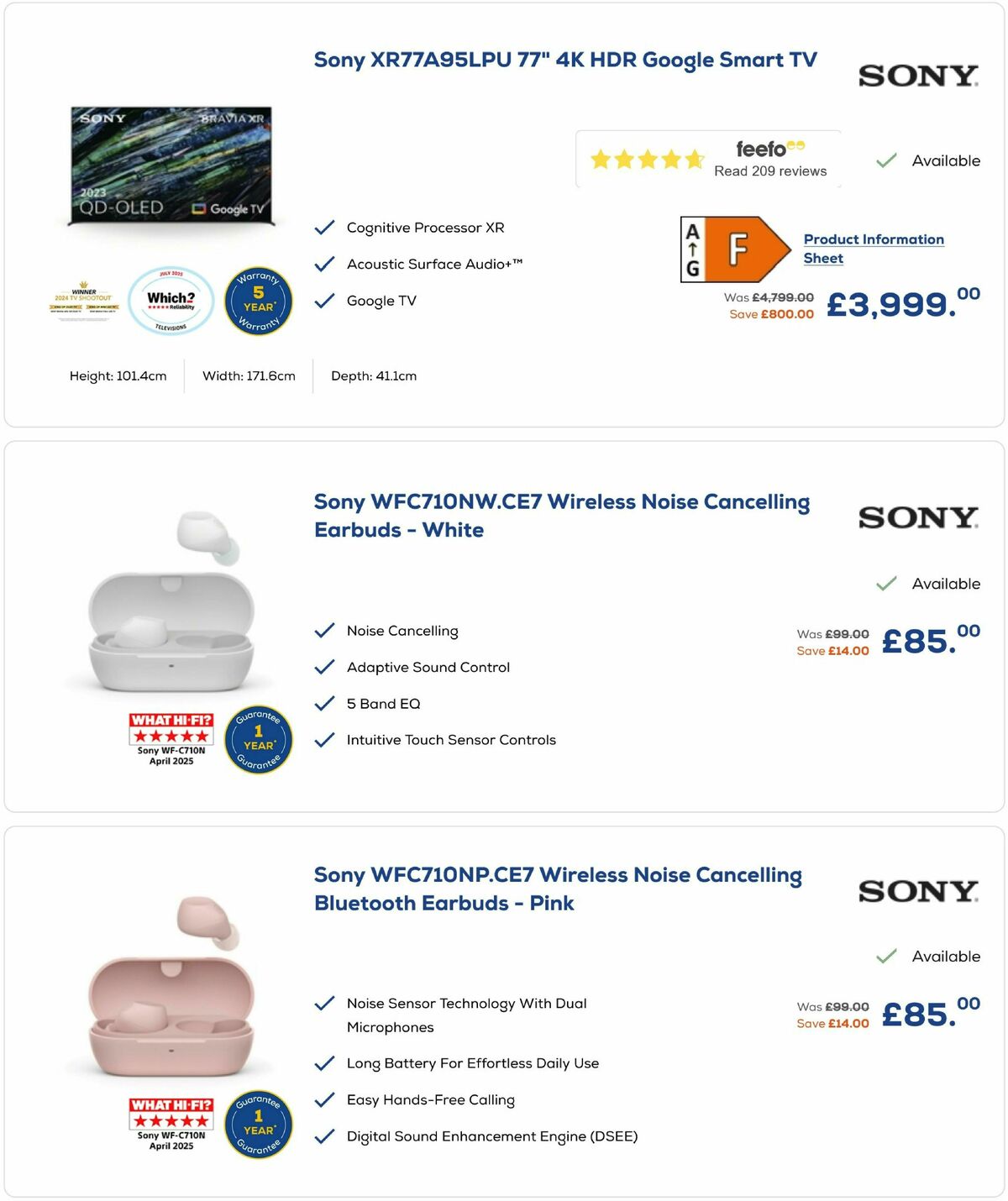The width and height of the screenshot is (1008, 1201).
Task: Click the five-star rating stars under the TV
Action: [x=647, y=158]
